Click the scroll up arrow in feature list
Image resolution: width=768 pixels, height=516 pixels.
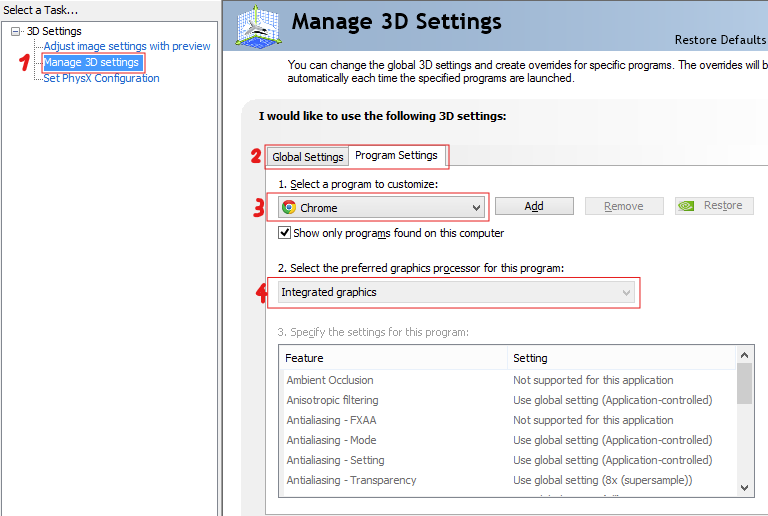click(x=744, y=355)
